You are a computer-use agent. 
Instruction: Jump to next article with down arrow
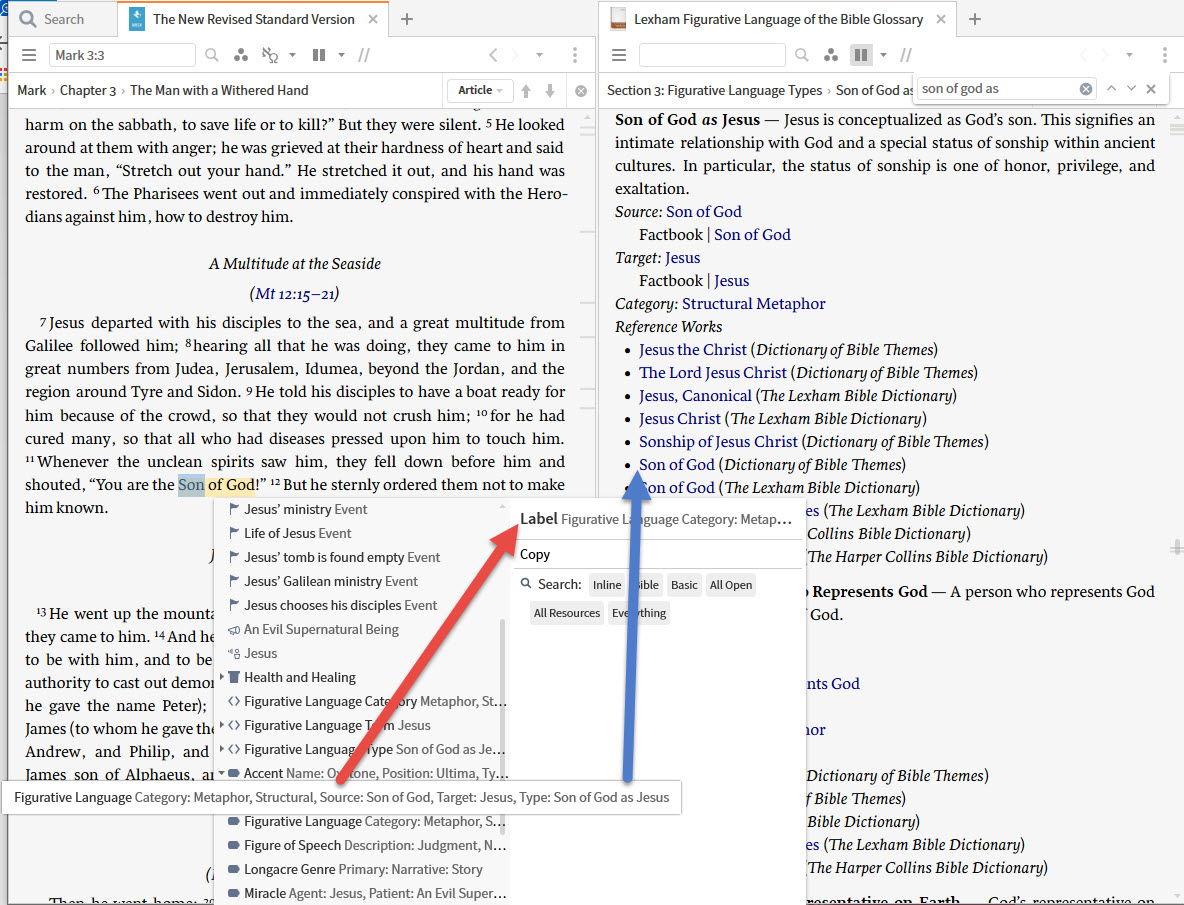(x=550, y=91)
